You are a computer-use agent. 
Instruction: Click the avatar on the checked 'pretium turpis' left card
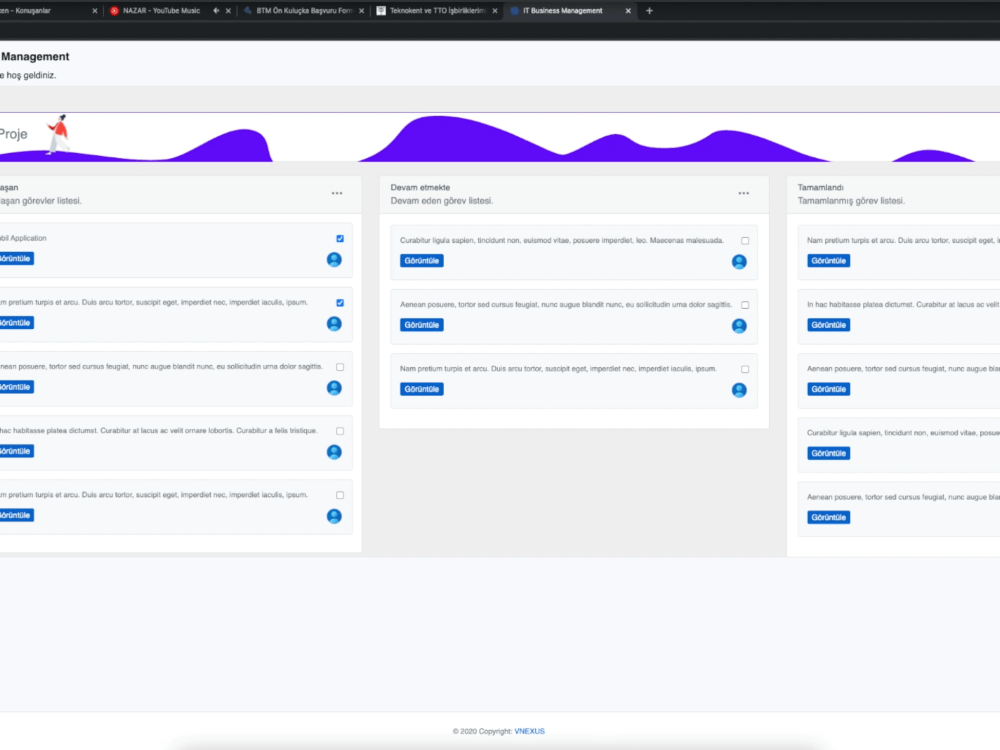click(334, 324)
